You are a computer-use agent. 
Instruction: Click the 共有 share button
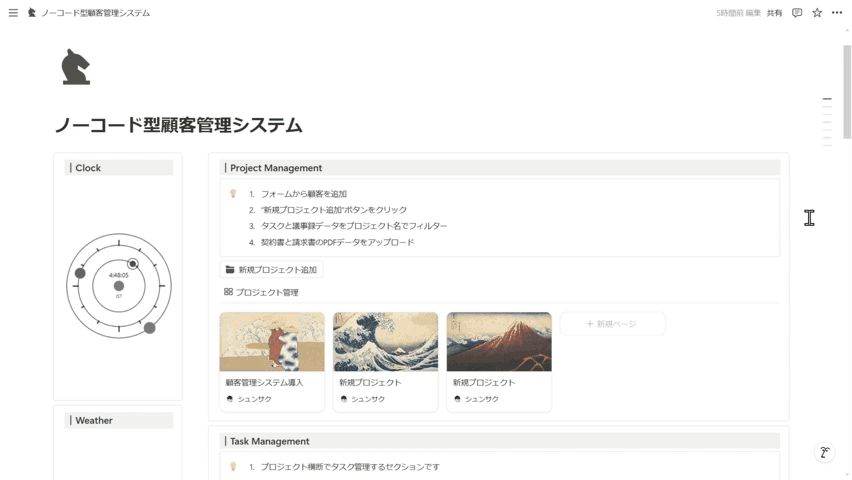tap(774, 13)
